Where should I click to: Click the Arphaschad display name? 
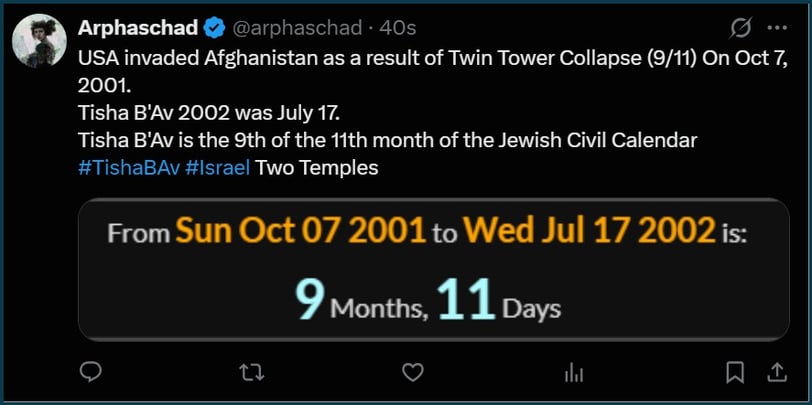pyautogui.click(x=138, y=28)
